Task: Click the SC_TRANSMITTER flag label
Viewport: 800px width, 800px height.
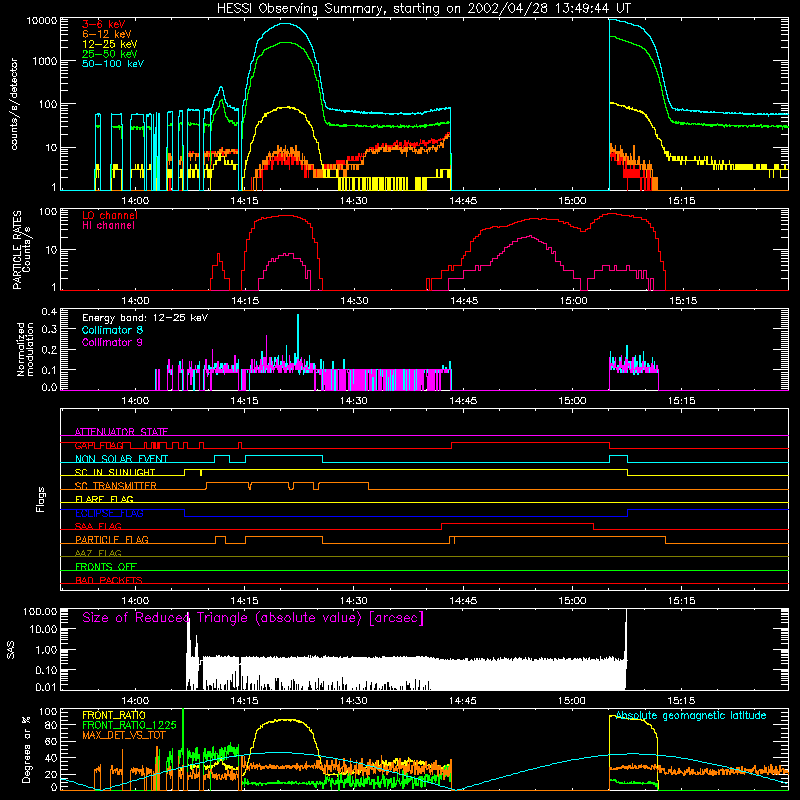Action: coord(116,486)
